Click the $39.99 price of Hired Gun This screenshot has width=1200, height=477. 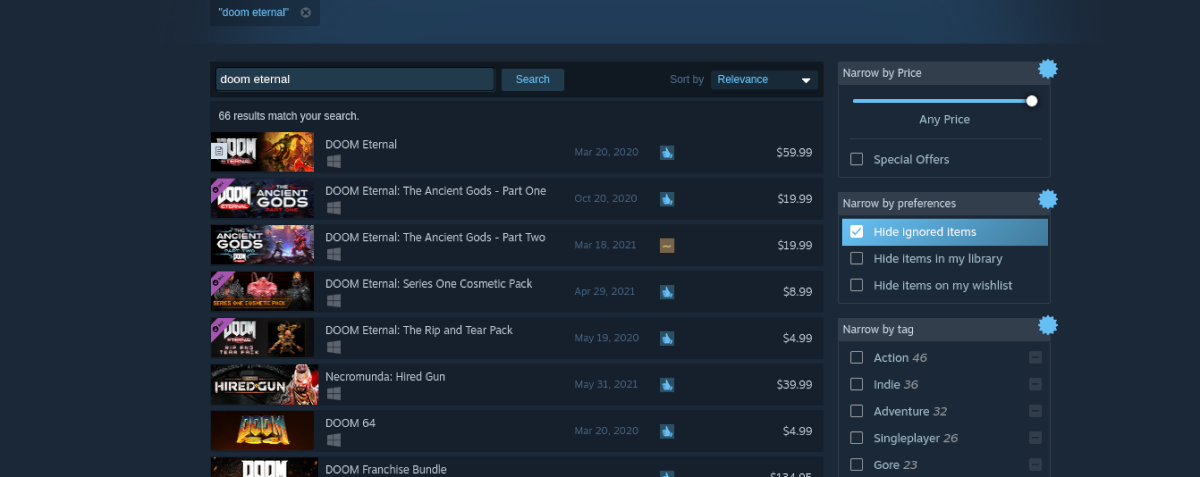pyautogui.click(x=794, y=385)
